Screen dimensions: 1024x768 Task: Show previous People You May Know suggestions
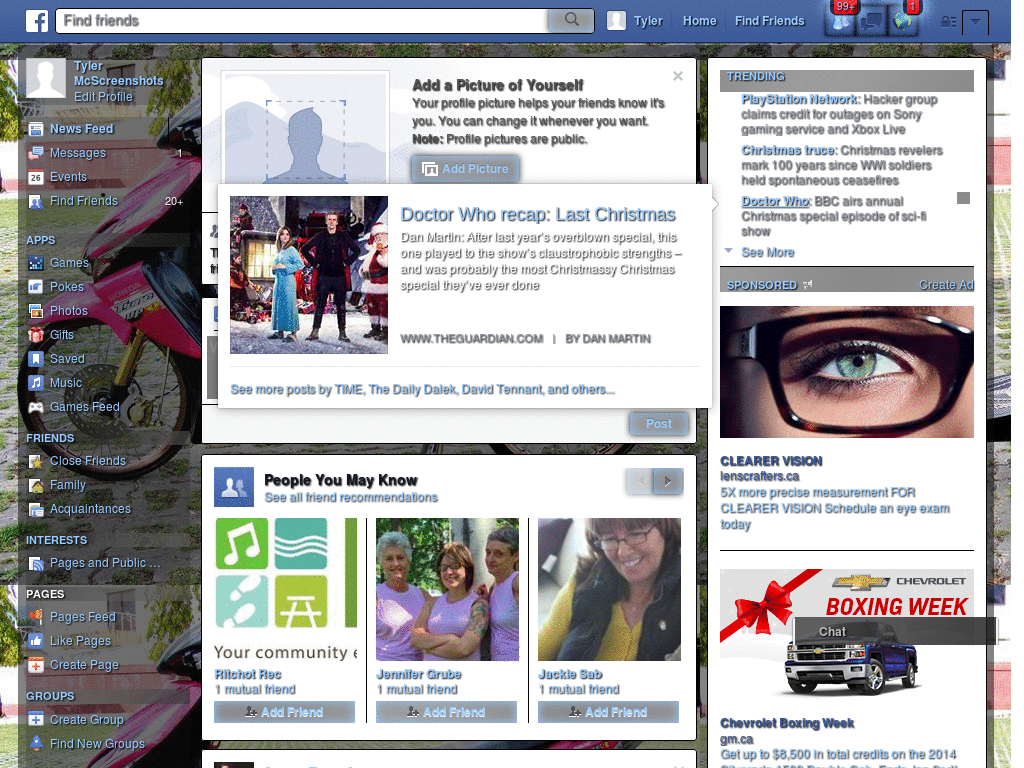point(640,482)
